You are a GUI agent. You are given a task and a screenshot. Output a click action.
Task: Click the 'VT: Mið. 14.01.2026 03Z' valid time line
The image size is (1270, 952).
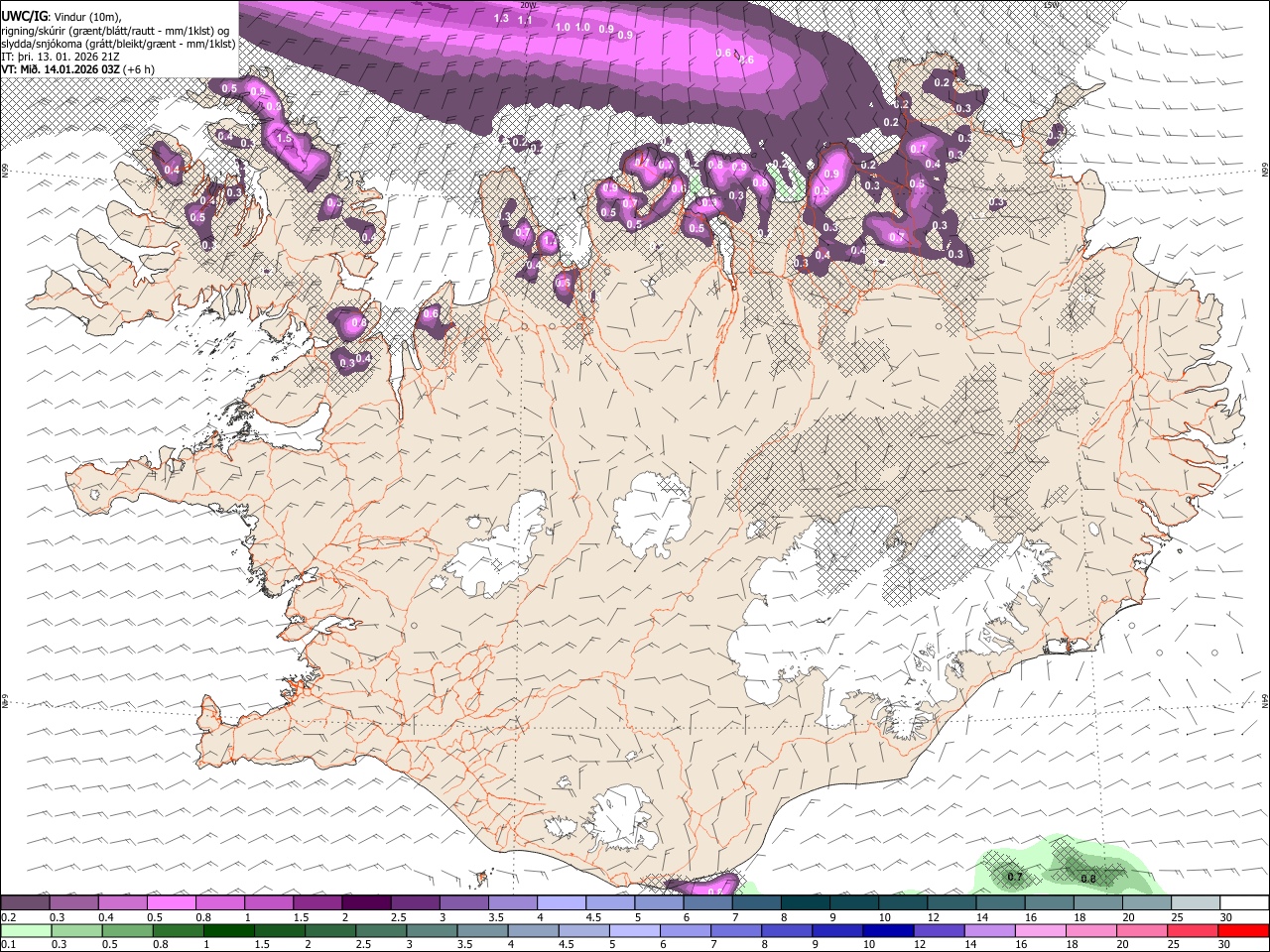(62, 69)
